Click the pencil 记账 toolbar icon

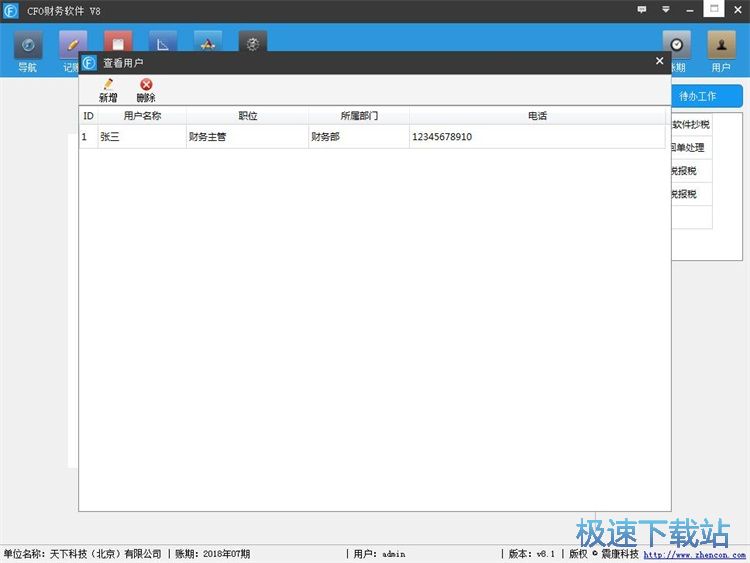[x=73, y=45]
